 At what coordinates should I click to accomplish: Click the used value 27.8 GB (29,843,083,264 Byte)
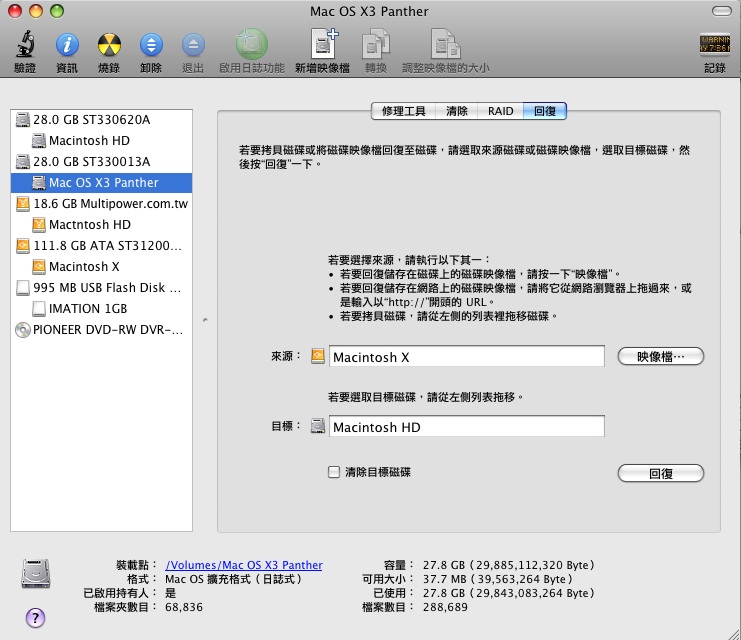508,593
